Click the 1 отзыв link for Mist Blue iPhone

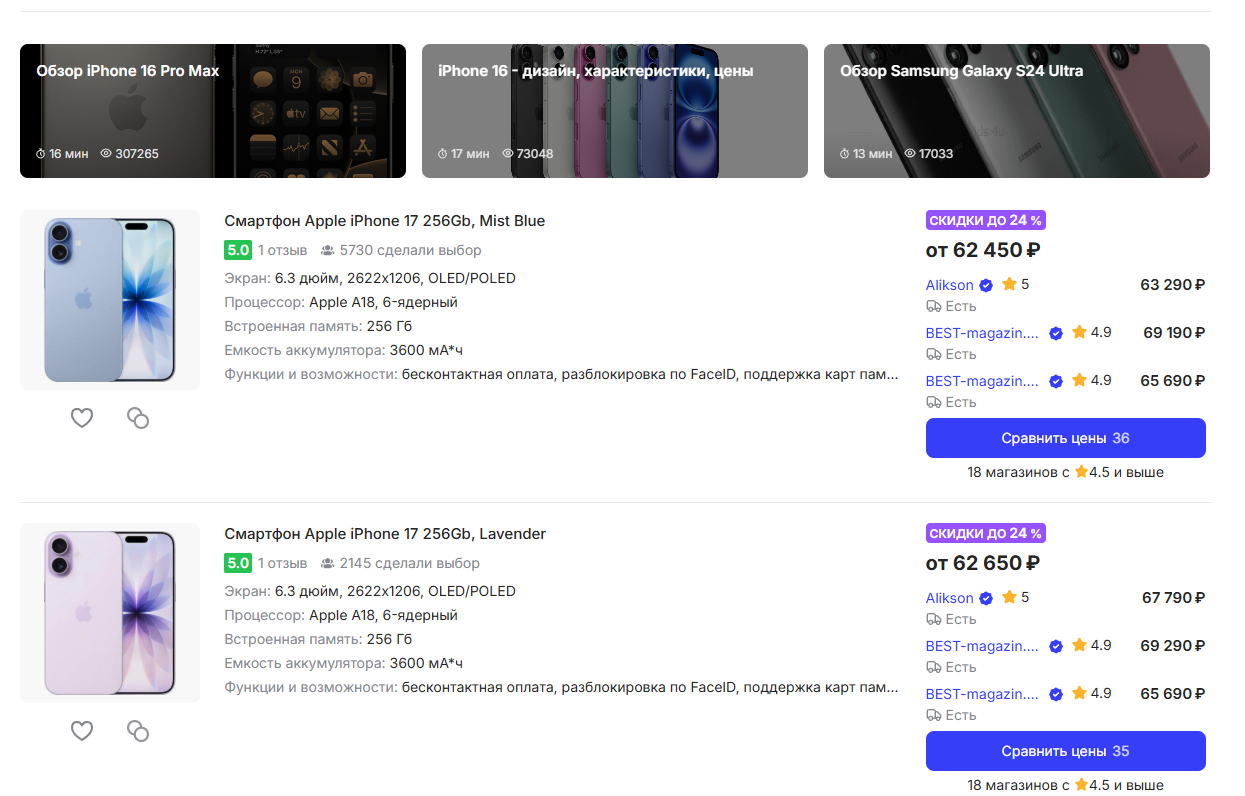(x=282, y=250)
